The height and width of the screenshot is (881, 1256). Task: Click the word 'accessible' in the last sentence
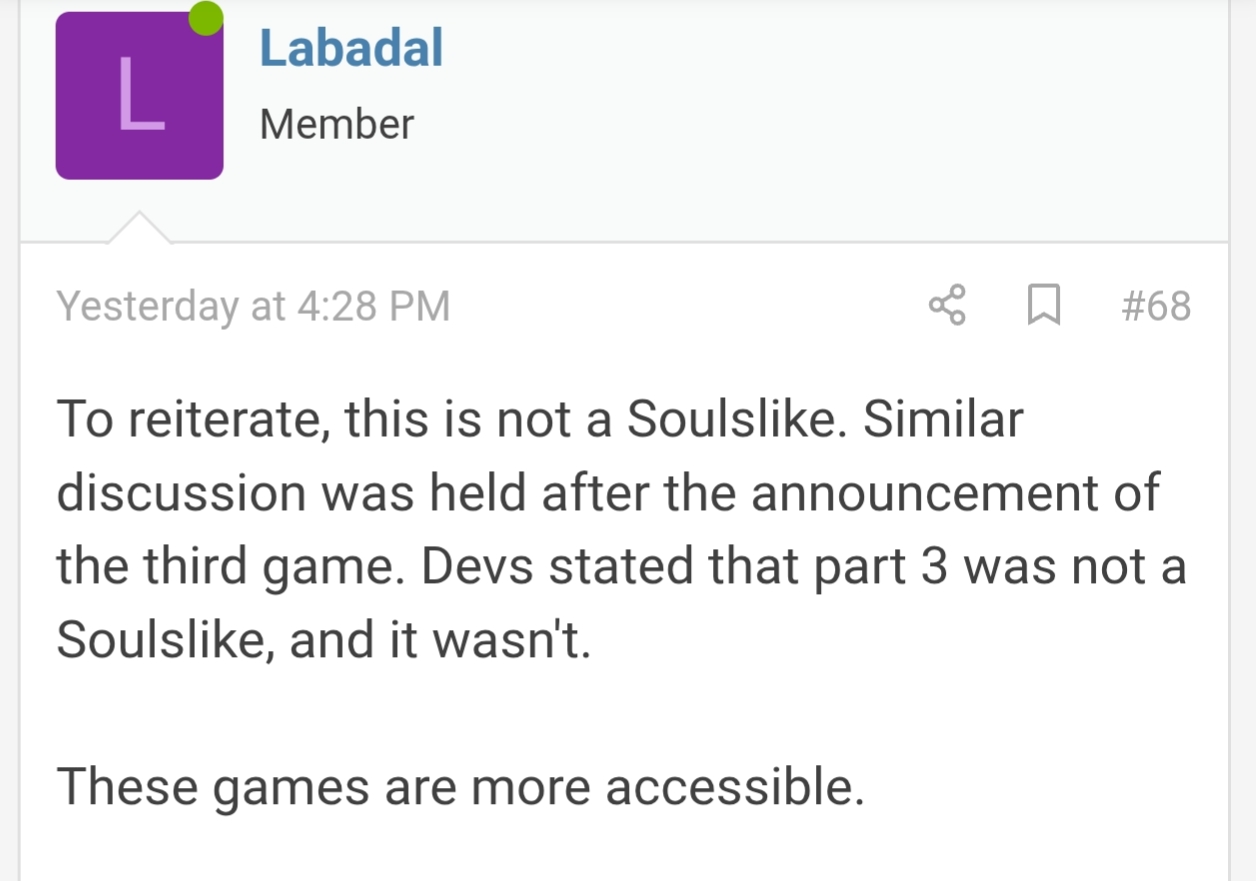click(734, 786)
